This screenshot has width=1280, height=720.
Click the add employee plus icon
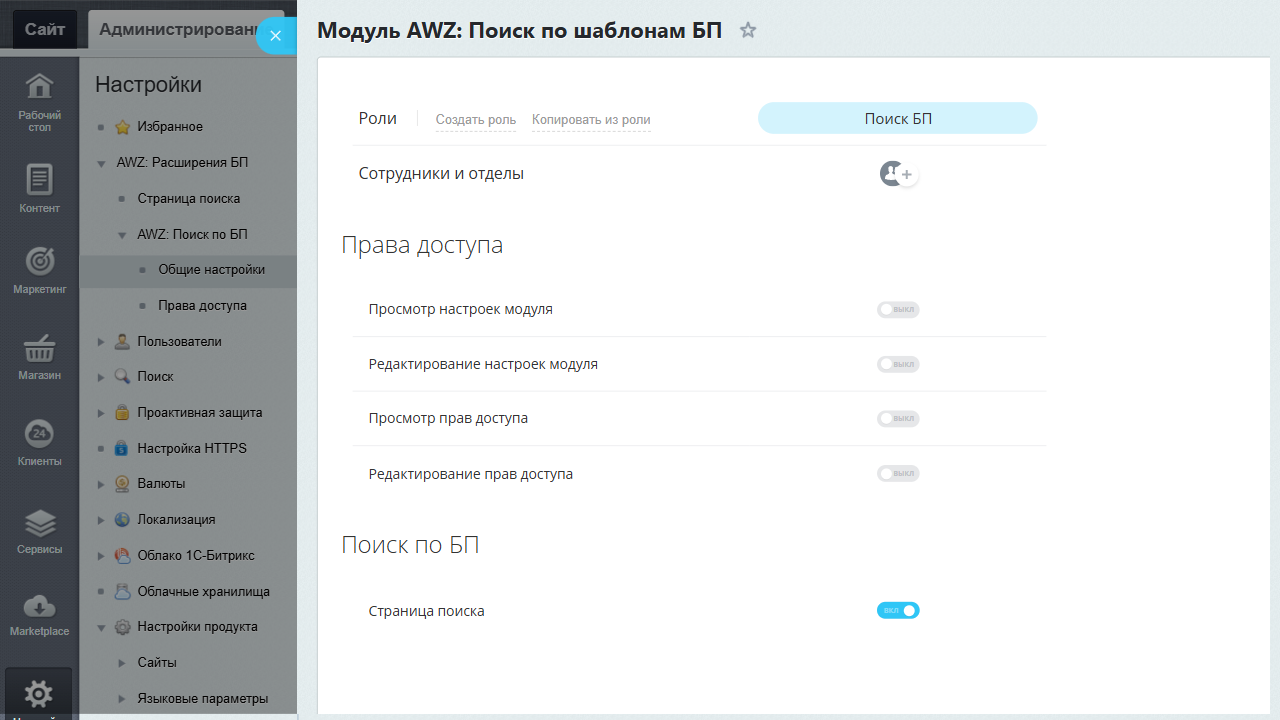(906, 175)
